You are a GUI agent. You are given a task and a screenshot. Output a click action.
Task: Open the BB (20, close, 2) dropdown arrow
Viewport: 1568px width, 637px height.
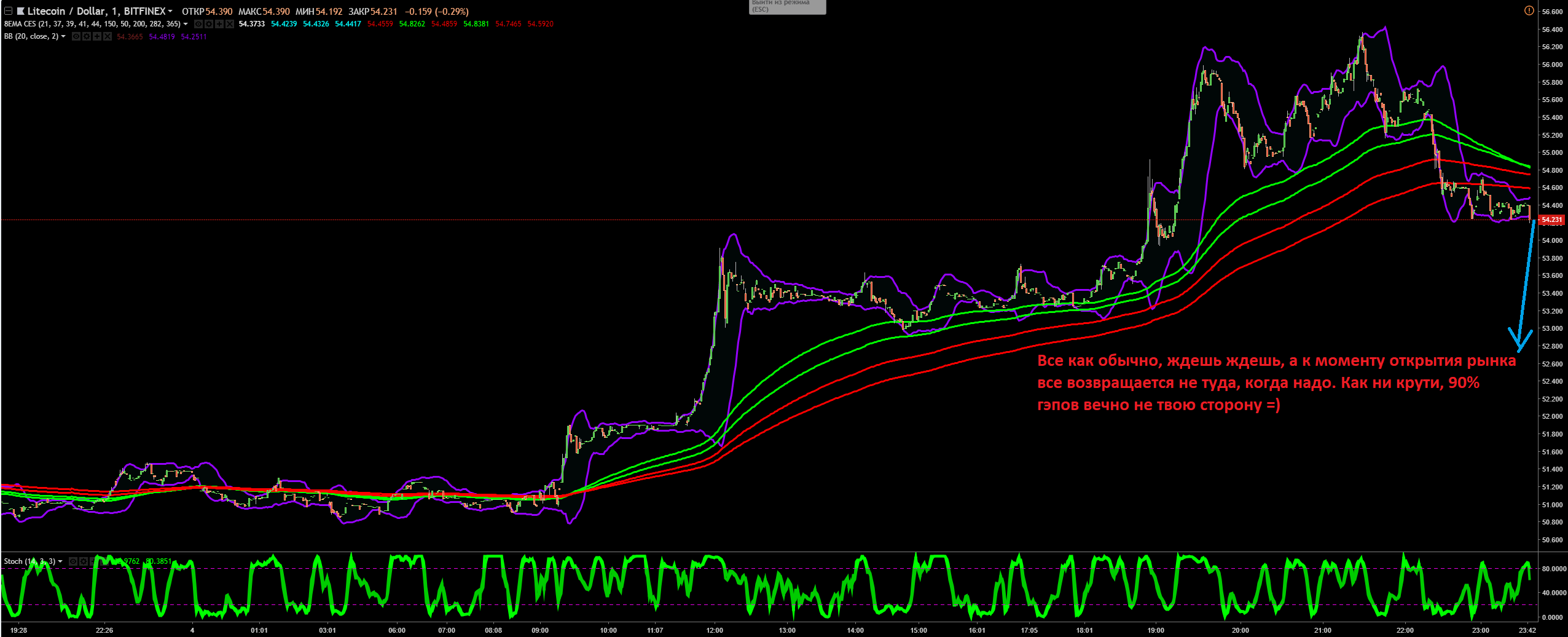63,36
